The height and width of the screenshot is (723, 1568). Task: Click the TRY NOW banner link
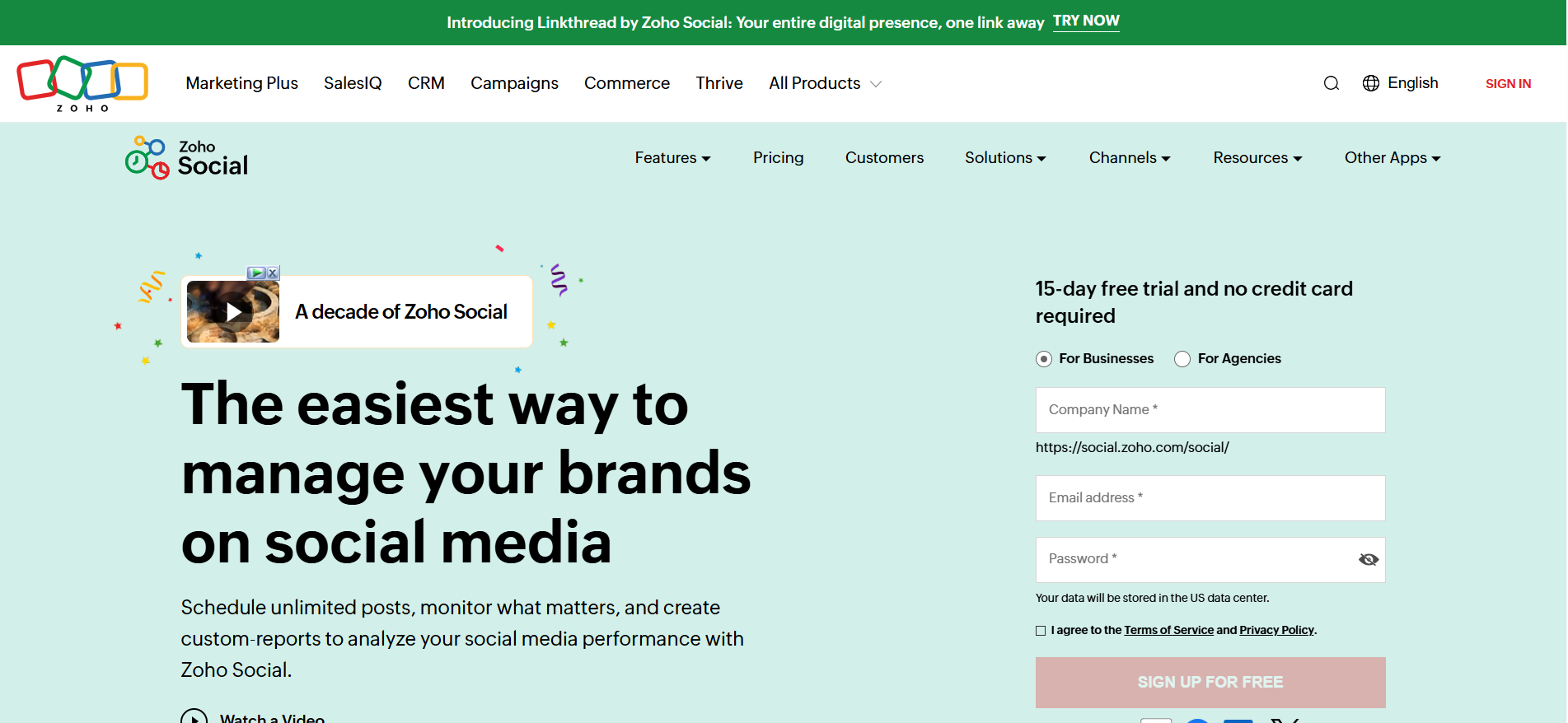point(1086,21)
